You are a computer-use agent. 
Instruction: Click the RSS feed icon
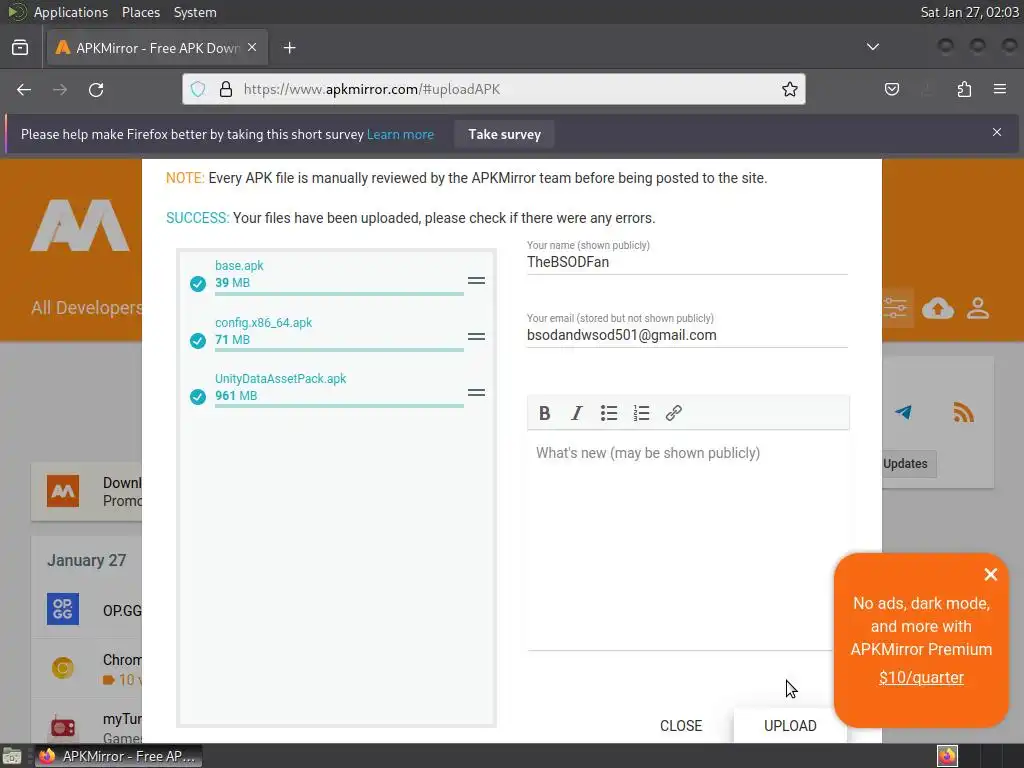pos(963,412)
